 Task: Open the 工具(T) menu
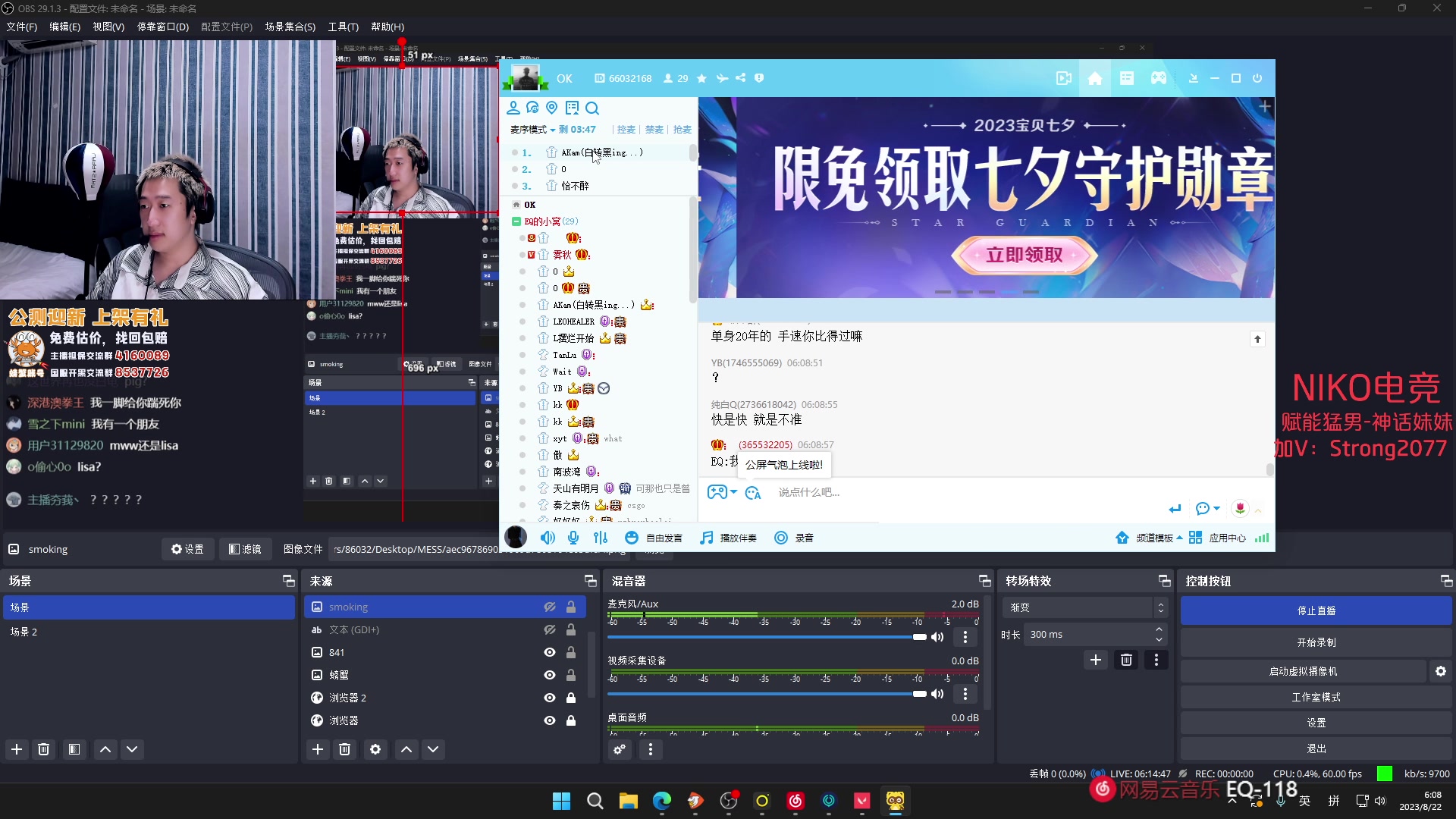click(x=343, y=27)
